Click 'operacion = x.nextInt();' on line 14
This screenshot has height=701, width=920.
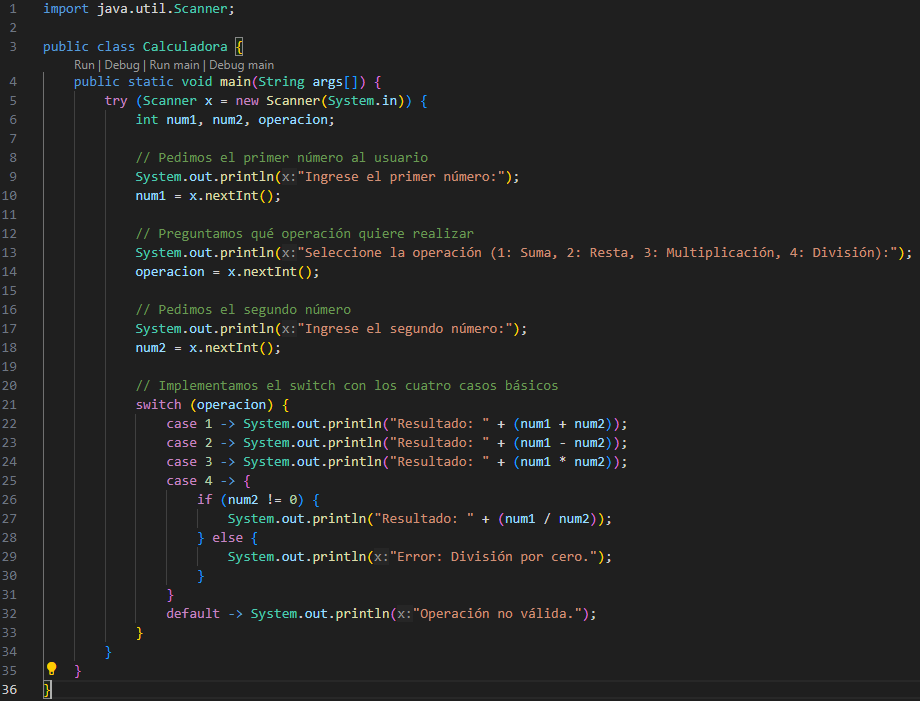(227, 272)
